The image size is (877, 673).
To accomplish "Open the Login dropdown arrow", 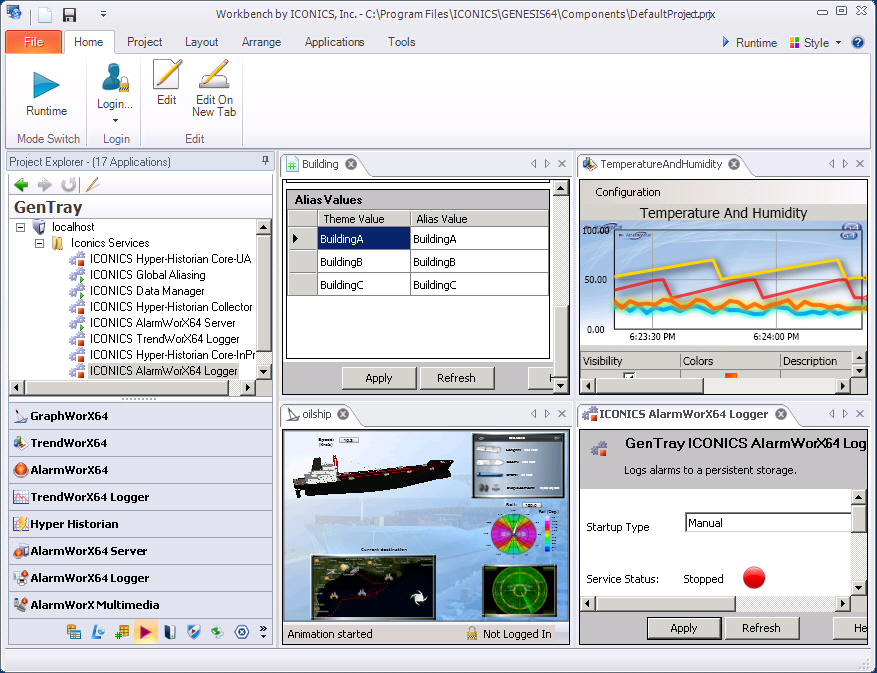I will [115, 120].
